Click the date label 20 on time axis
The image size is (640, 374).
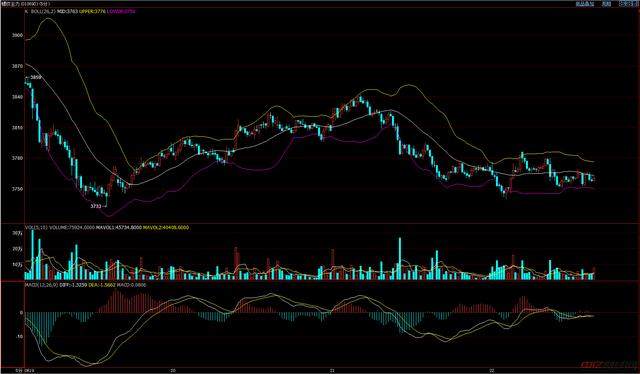(x=173, y=370)
